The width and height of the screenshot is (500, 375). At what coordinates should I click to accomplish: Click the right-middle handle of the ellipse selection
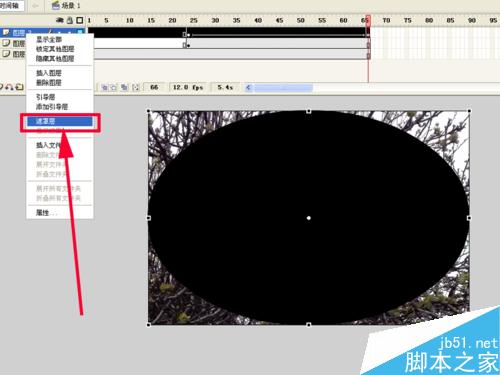pos(469,218)
